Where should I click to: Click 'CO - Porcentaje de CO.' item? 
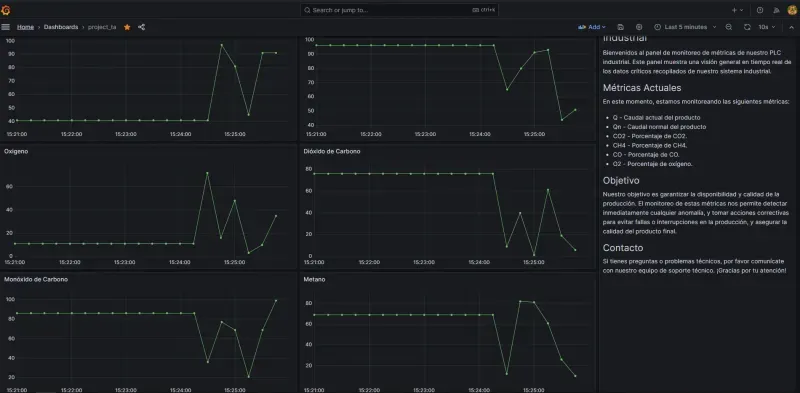(x=646, y=154)
